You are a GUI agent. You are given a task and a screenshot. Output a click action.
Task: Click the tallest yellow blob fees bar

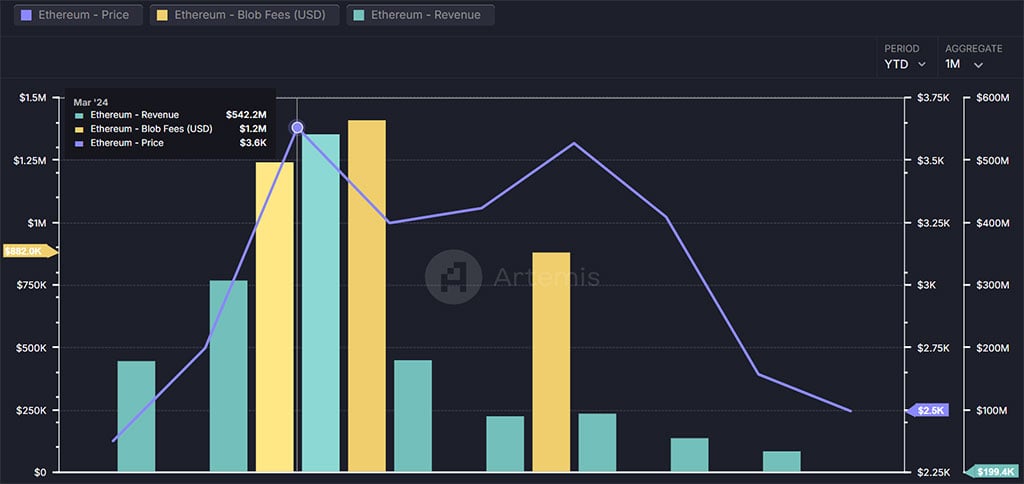click(366, 296)
